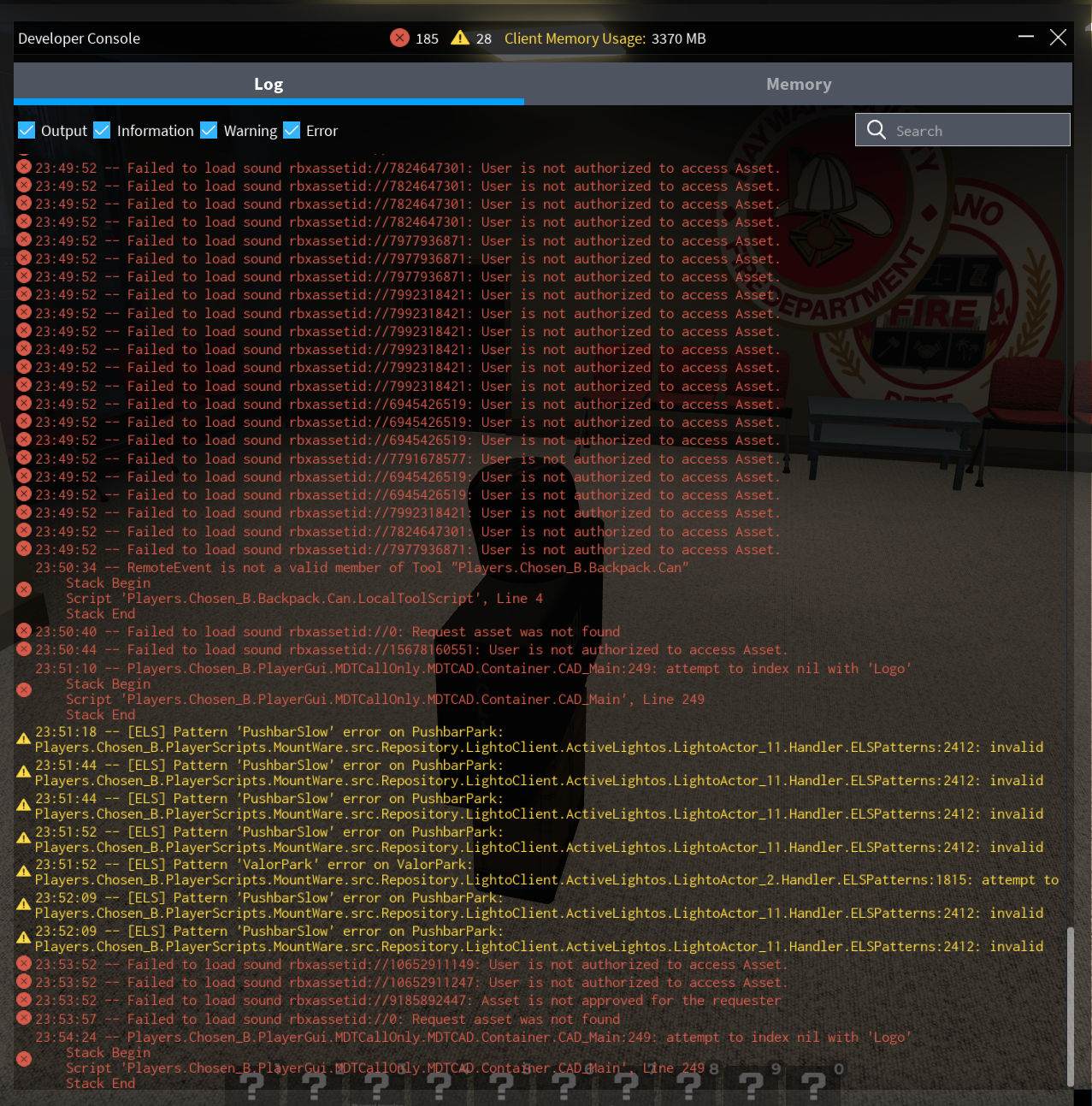
Task: Disable the Warning filter checkbox
Action: pyautogui.click(x=209, y=130)
